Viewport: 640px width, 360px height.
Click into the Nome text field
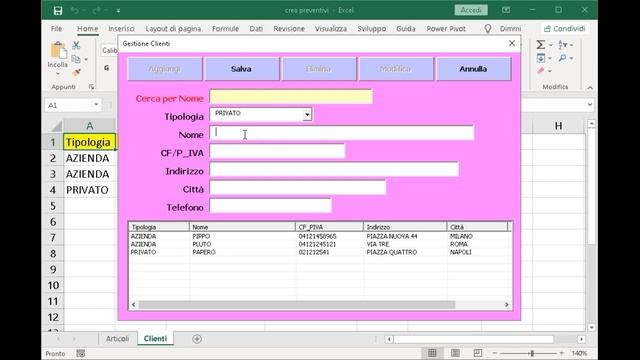pyautogui.click(x=342, y=133)
